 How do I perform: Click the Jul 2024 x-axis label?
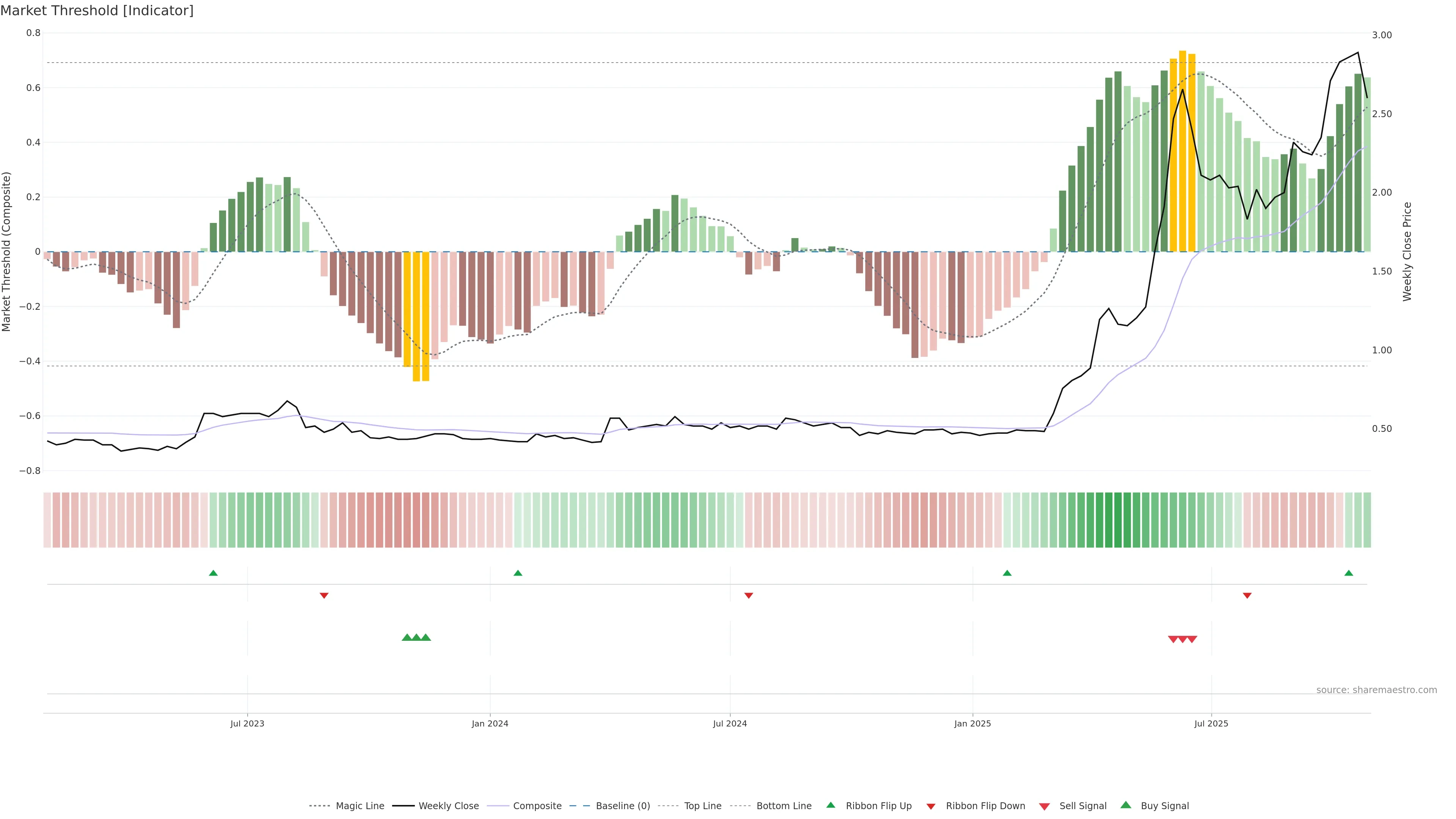(730, 723)
